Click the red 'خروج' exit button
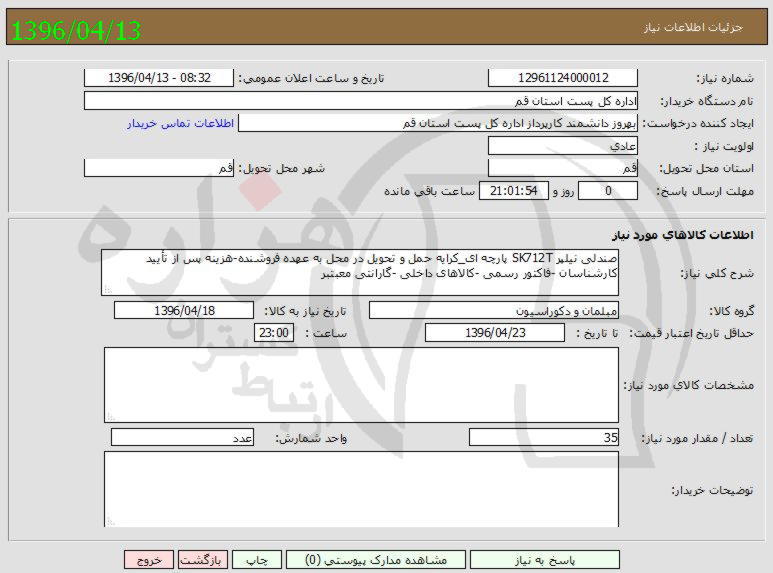773x573 pixels. point(149,560)
